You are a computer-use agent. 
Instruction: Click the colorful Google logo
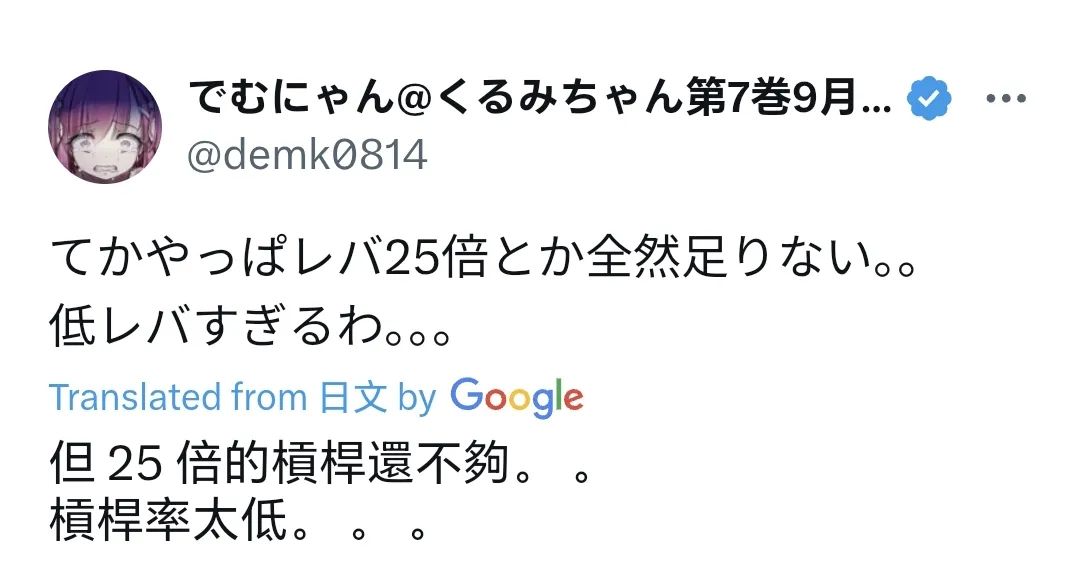click(x=517, y=397)
